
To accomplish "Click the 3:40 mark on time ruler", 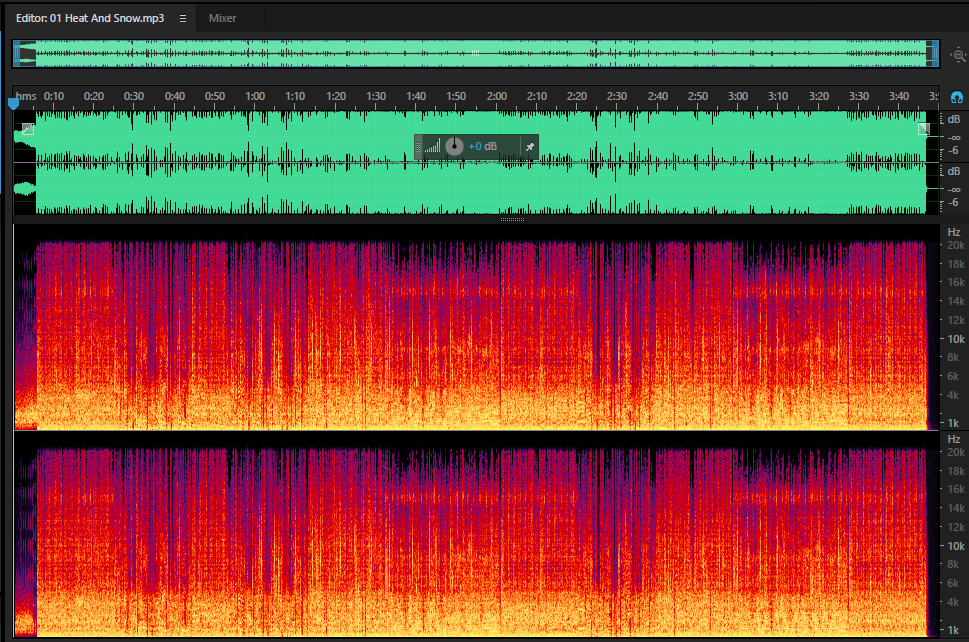I will (x=899, y=96).
